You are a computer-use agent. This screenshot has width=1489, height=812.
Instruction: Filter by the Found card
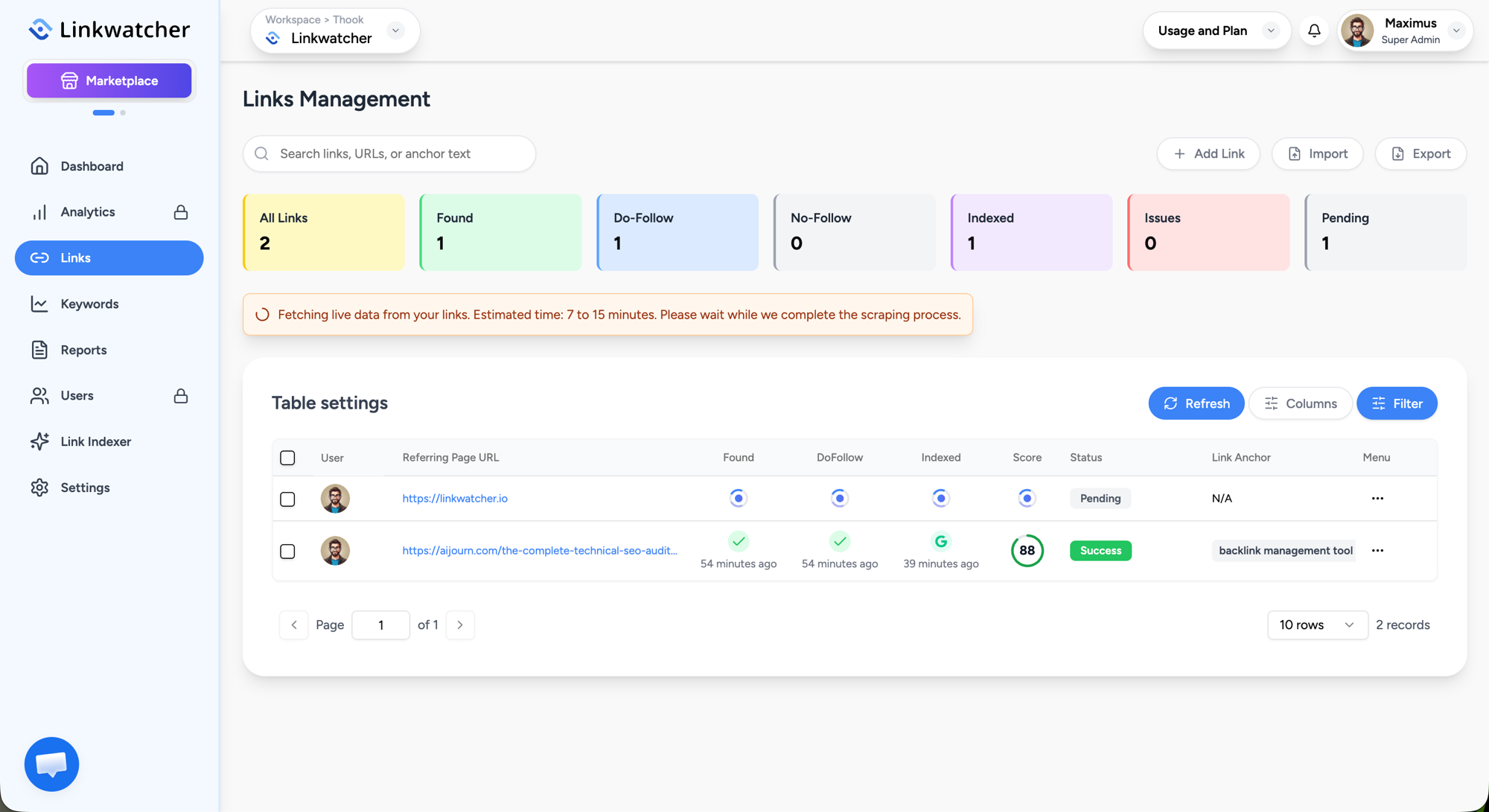pos(501,232)
